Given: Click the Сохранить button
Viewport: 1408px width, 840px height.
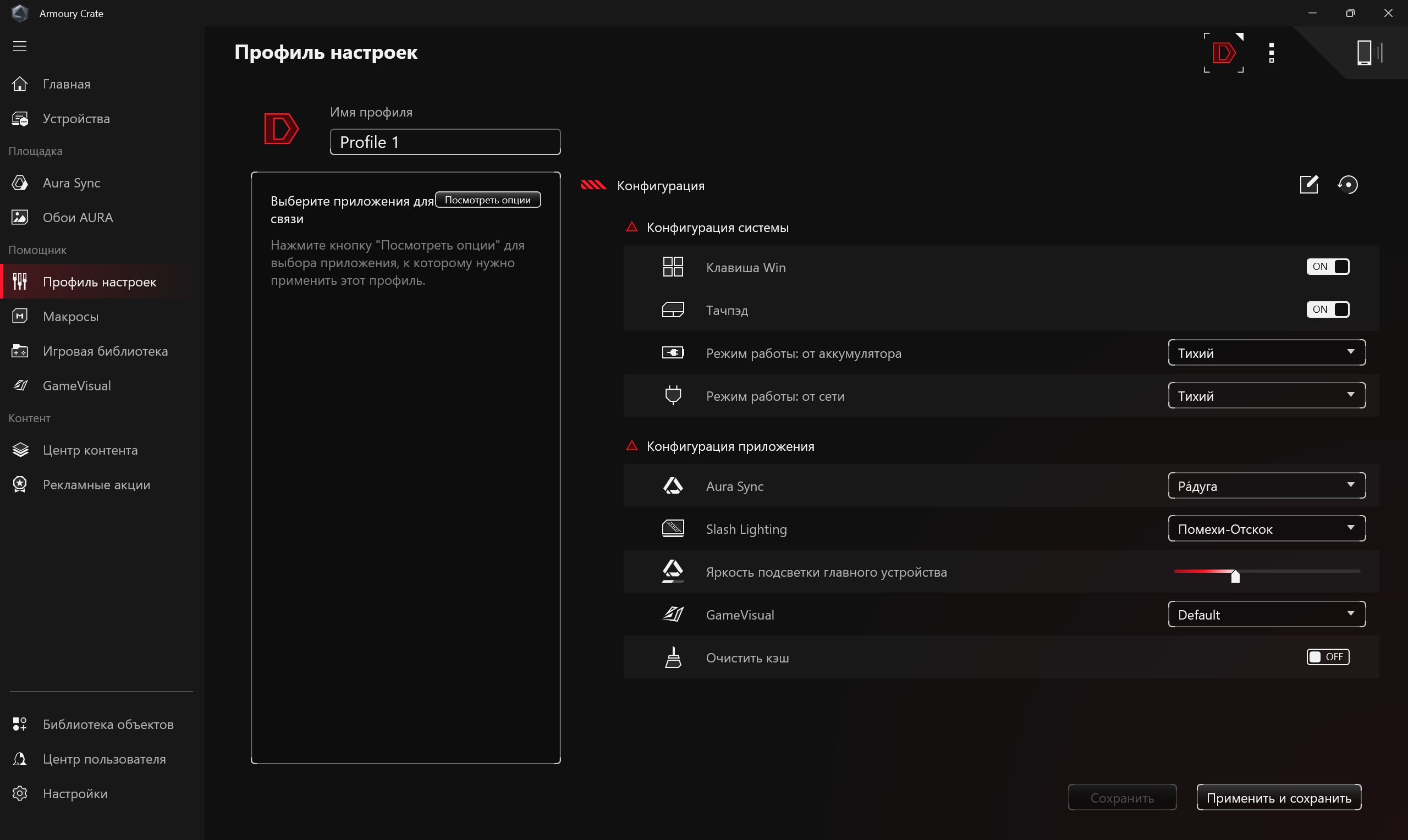Looking at the screenshot, I should pyautogui.click(x=1122, y=798).
